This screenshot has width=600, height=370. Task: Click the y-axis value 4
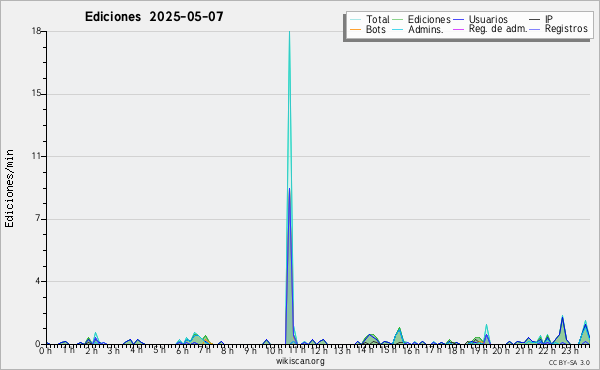[x=38, y=281]
